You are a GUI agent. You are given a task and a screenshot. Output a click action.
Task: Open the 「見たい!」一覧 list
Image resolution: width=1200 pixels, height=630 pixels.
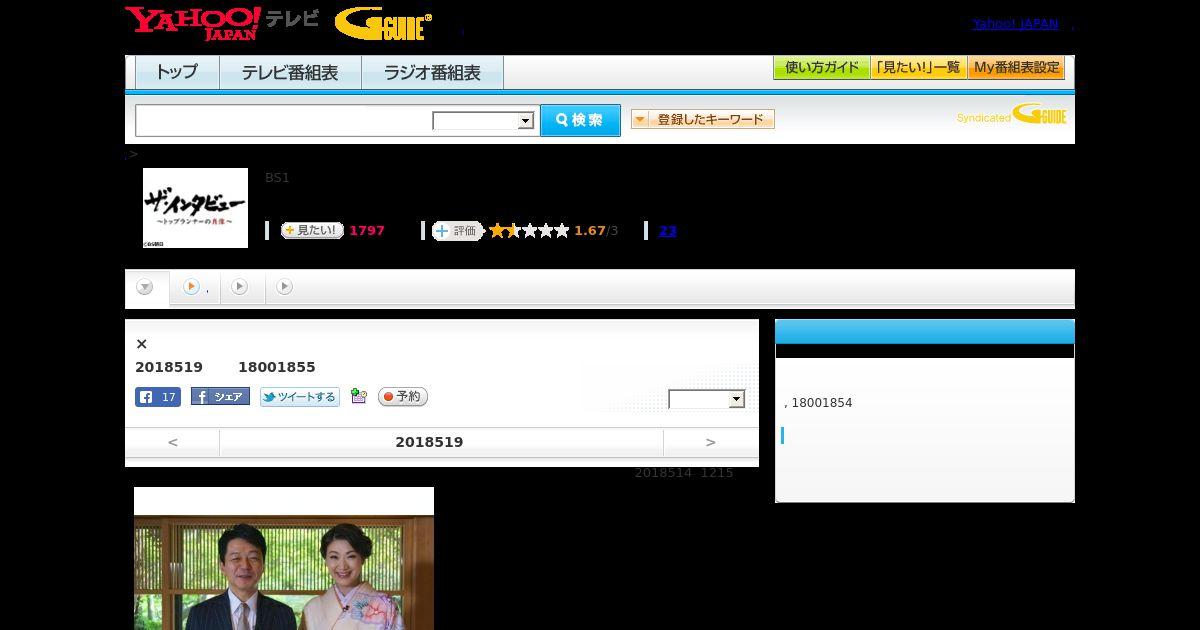tap(918, 68)
